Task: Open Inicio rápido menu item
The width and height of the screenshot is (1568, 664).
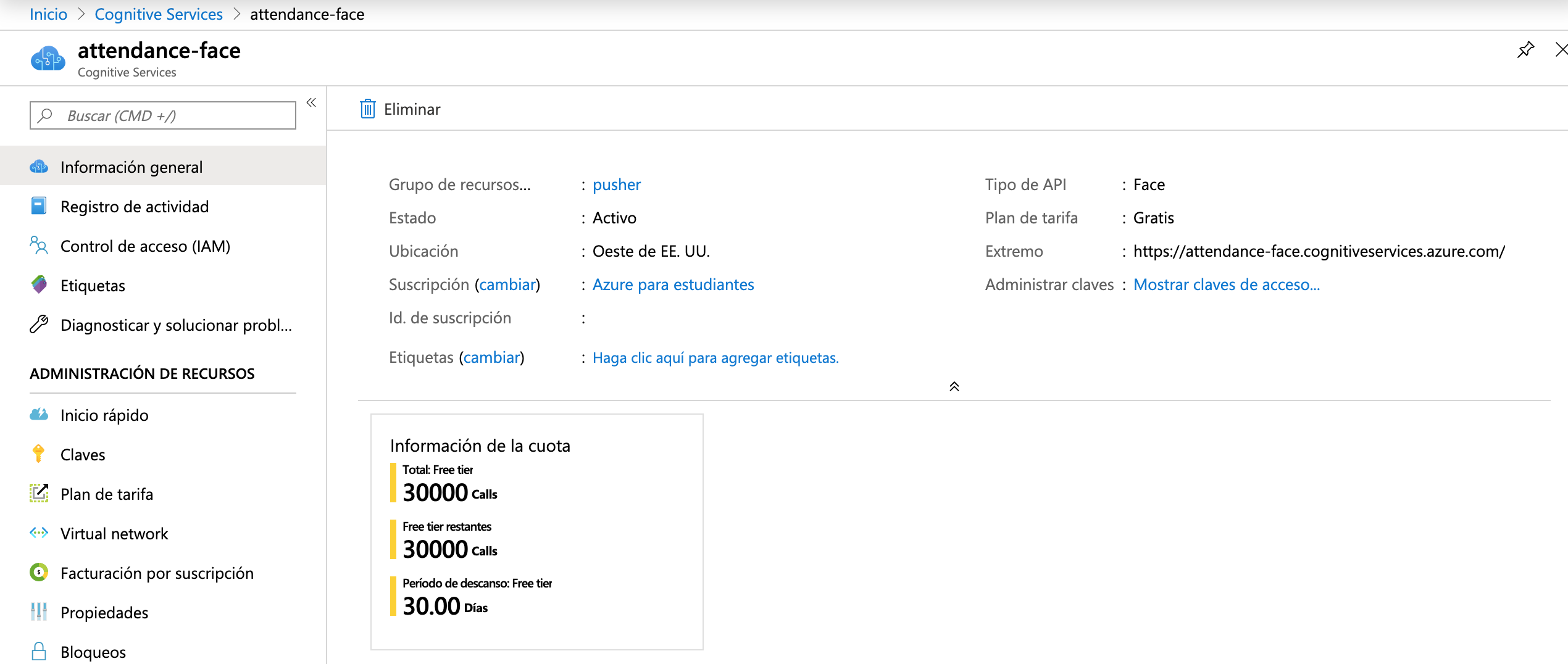Action: click(163, 415)
